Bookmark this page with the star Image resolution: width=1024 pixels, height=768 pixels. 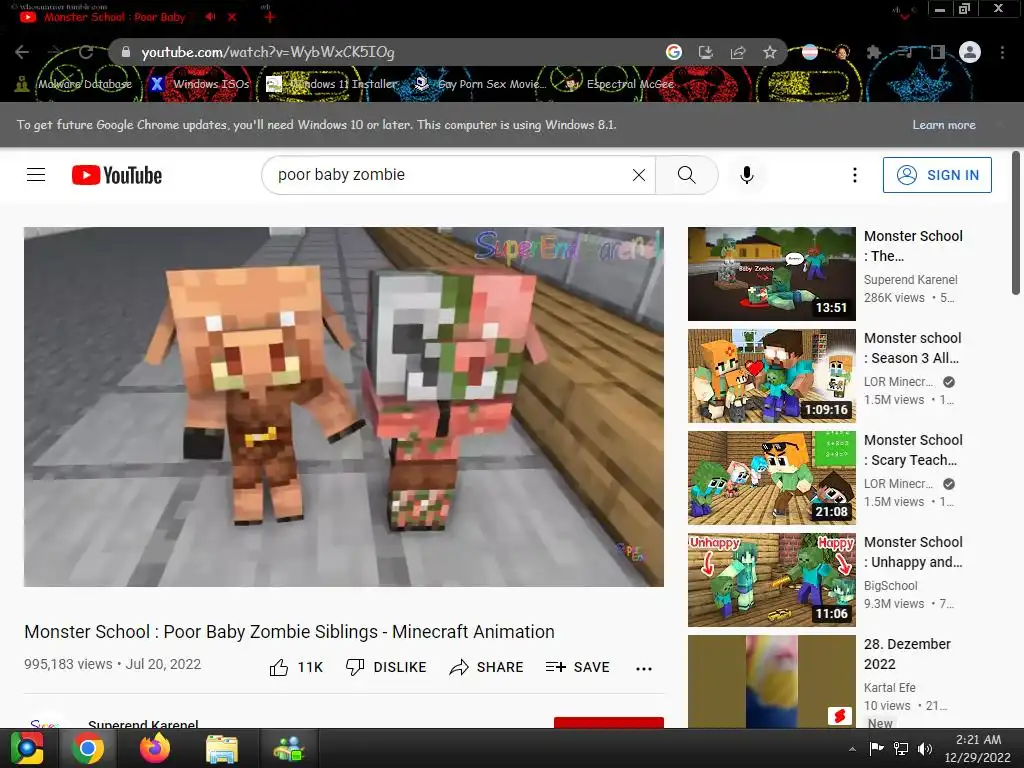click(x=770, y=52)
